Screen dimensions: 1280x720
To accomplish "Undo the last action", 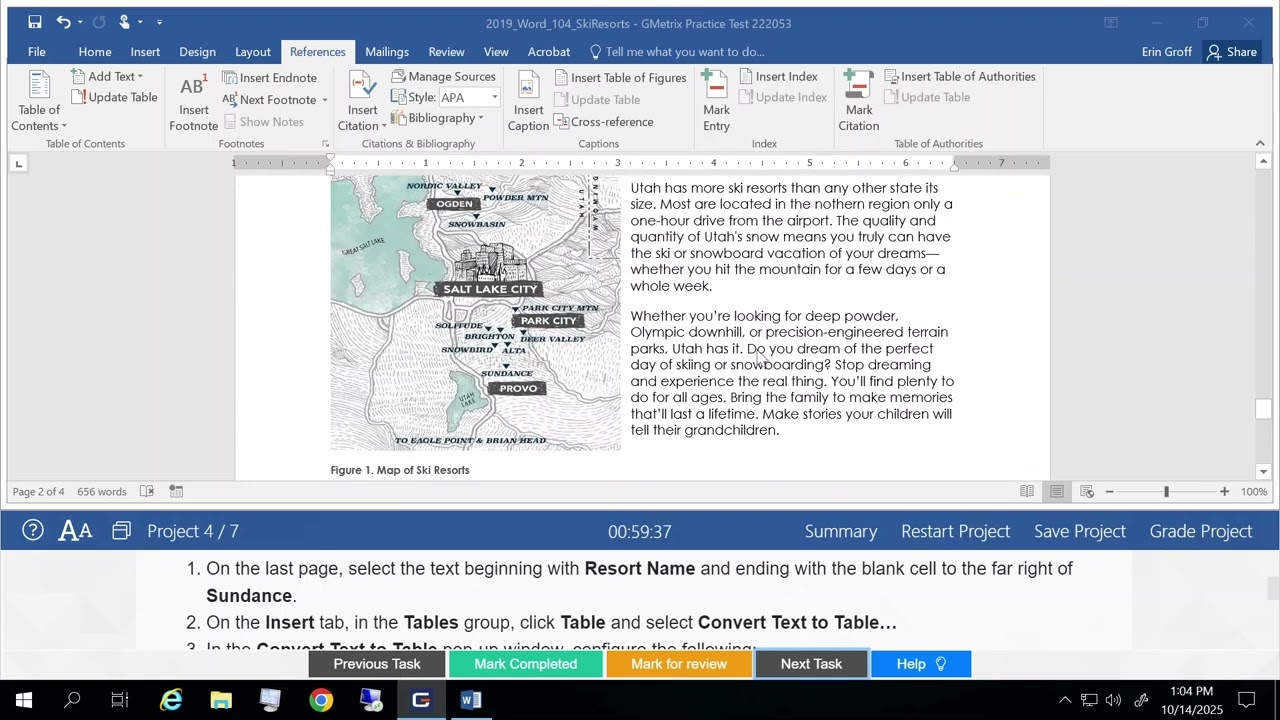I will [x=63, y=22].
